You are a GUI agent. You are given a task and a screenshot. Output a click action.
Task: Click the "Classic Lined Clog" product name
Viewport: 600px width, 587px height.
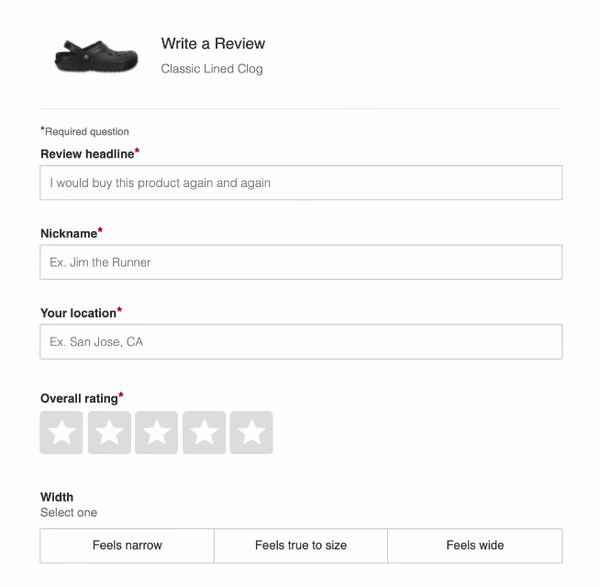tap(212, 69)
